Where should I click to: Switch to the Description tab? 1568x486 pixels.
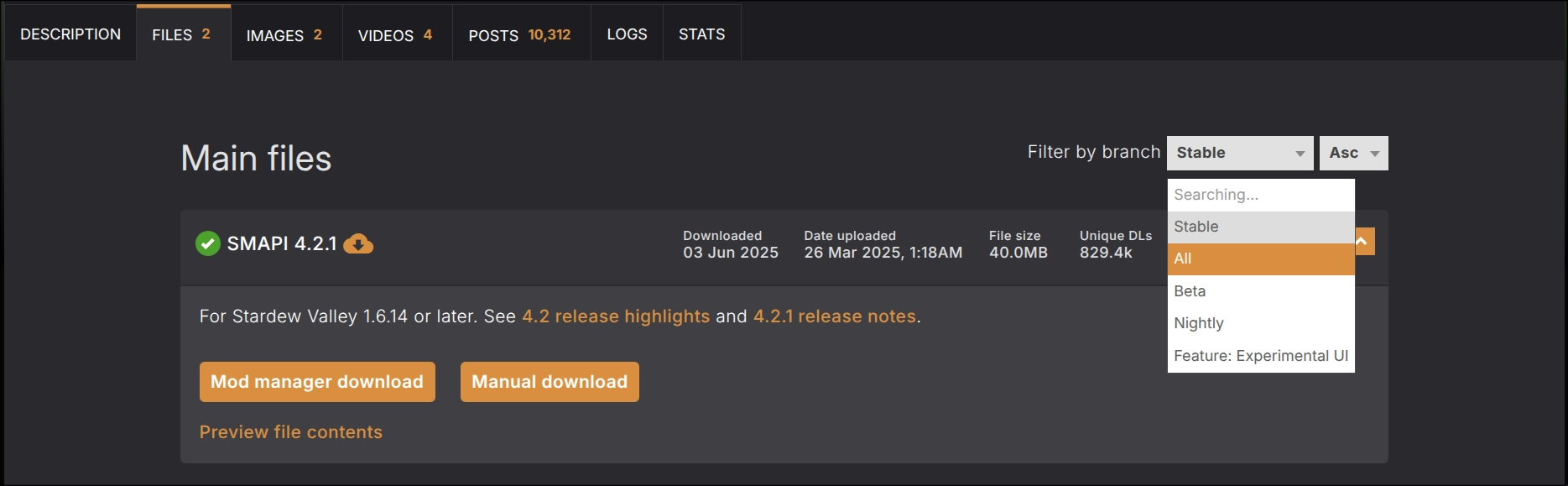point(70,34)
